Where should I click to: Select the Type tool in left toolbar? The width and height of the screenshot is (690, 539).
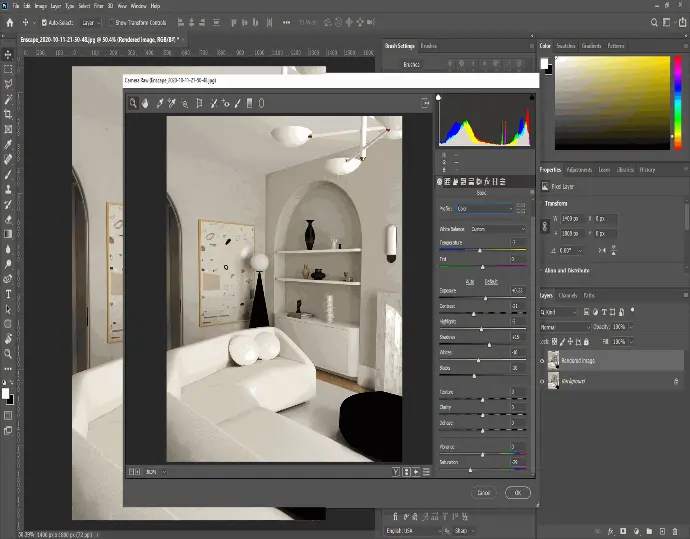coord(8,294)
